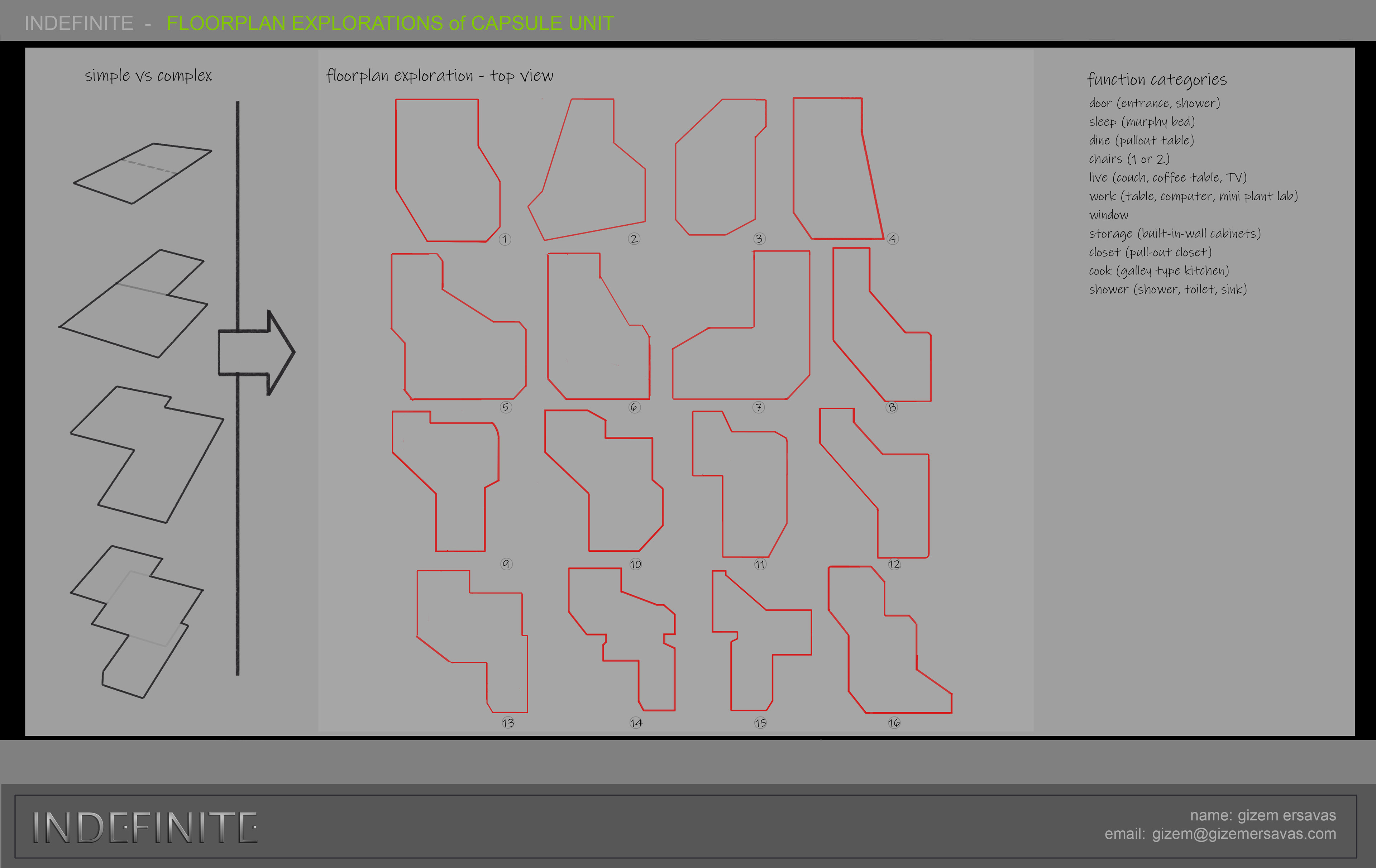This screenshot has height=868, width=1376.
Task: Select floorplan outline numbered 2
Action: coord(587,169)
